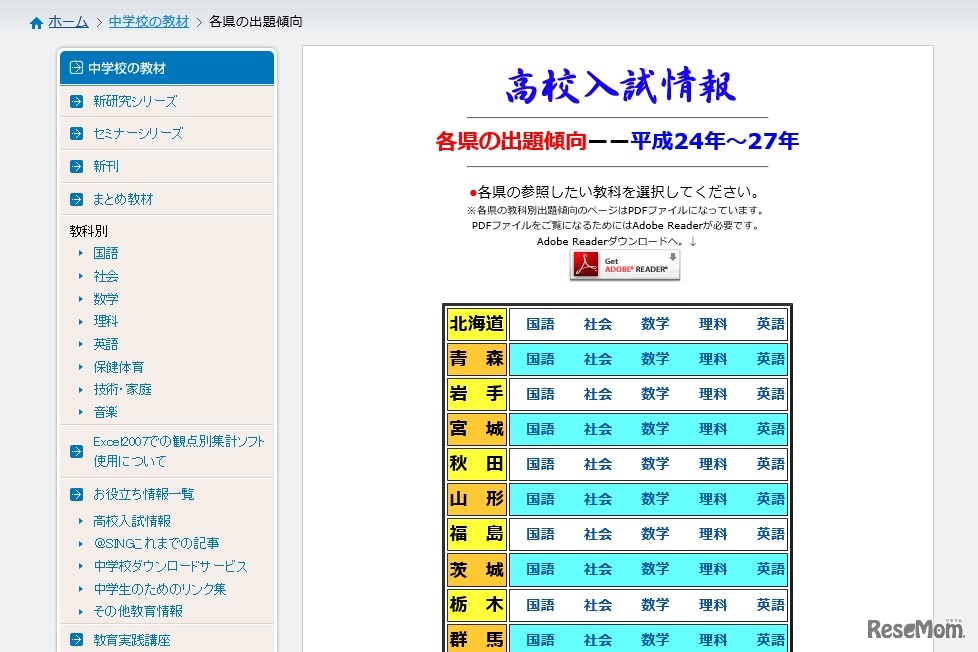This screenshot has width=978, height=652.
Task: Open 中学生のためのリンク集 link
Action: click(160, 589)
